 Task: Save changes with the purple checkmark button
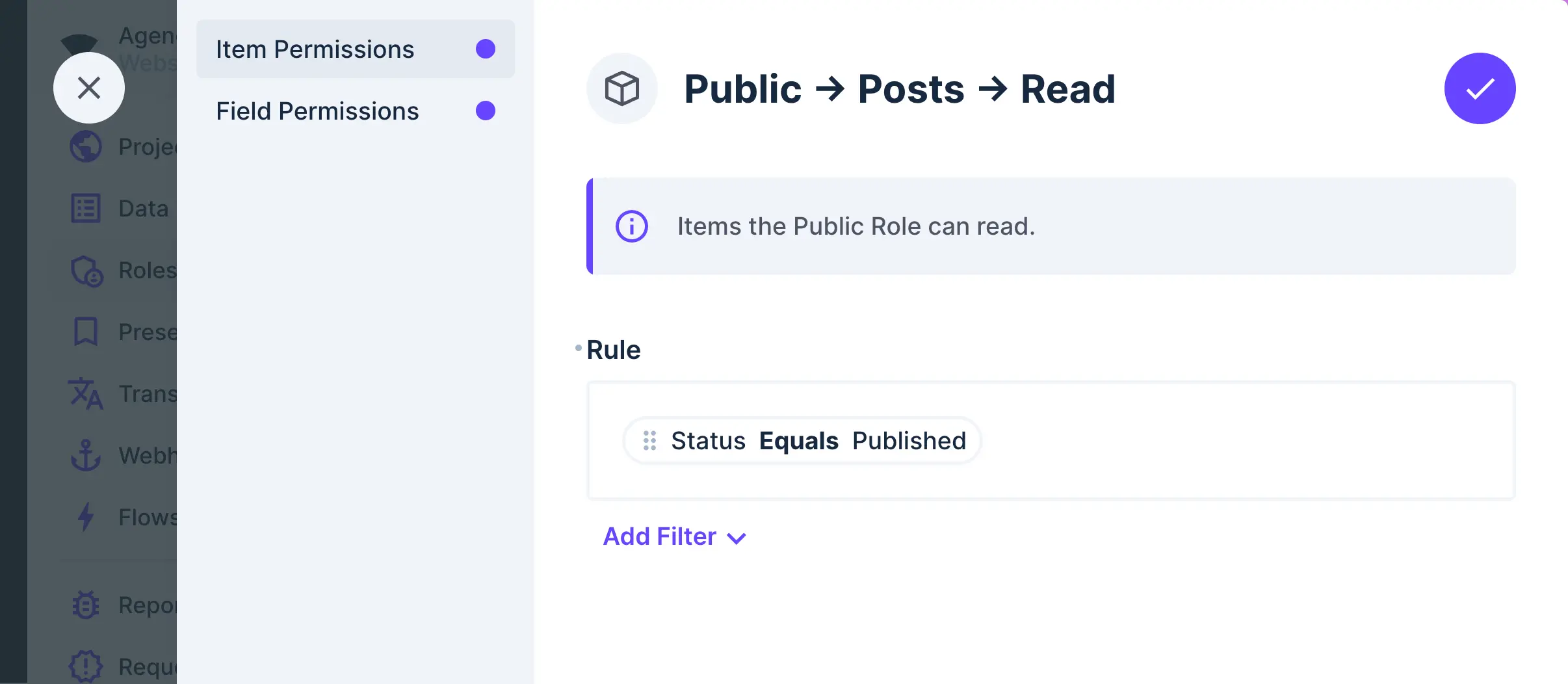[1480, 88]
